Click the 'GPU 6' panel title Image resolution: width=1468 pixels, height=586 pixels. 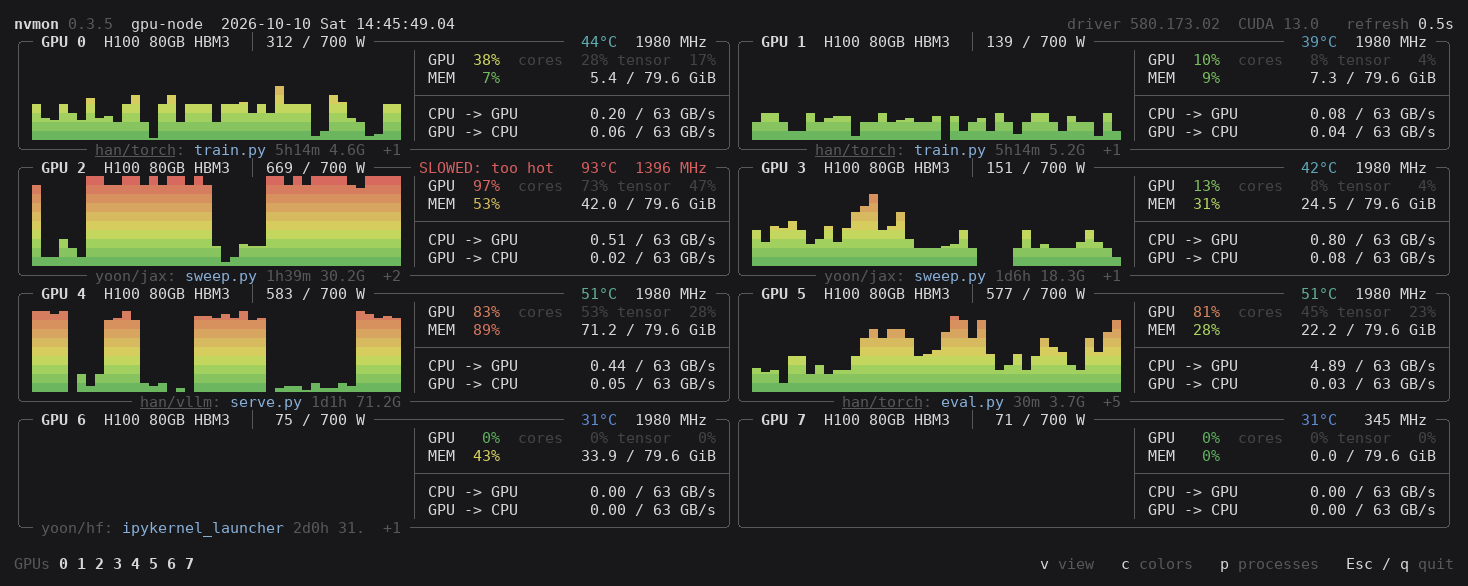(x=64, y=420)
